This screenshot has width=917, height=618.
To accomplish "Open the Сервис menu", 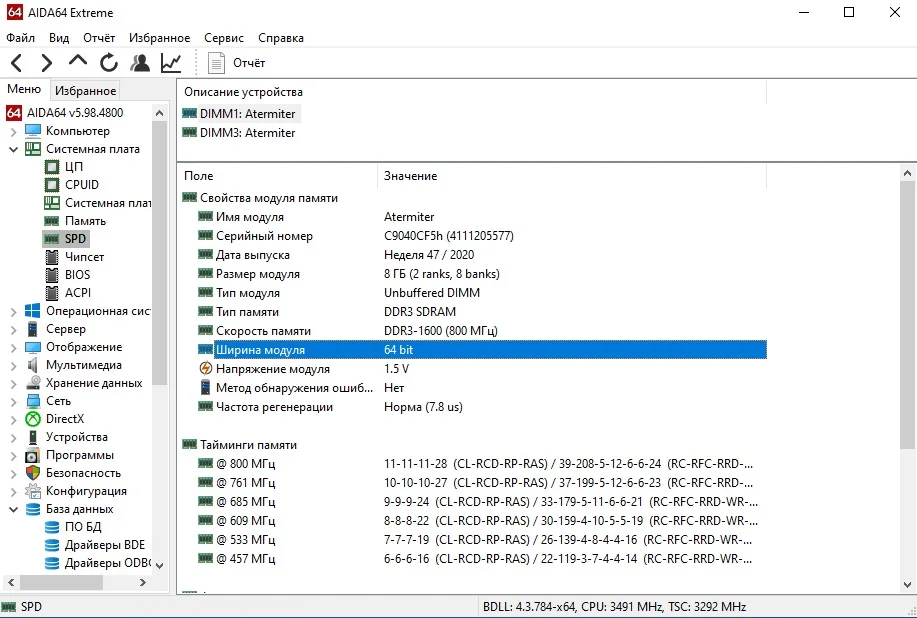I will (x=224, y=38).
